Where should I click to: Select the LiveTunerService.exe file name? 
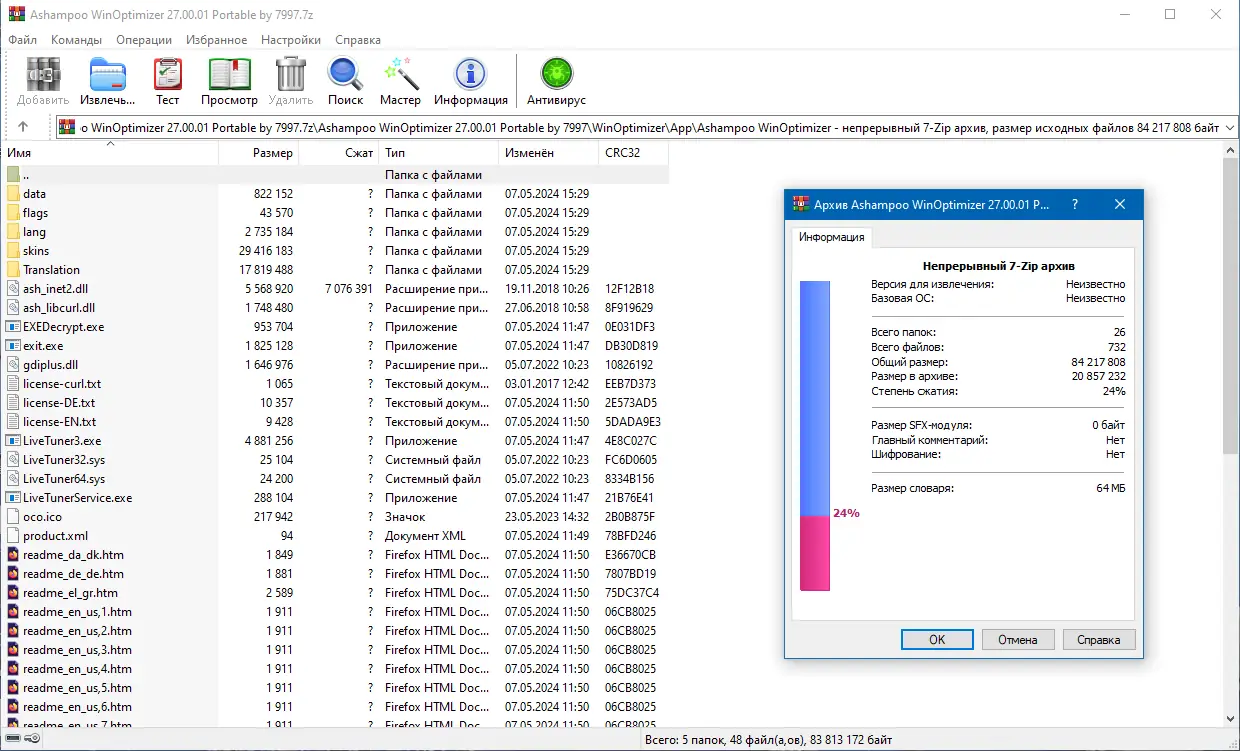tap(77, 498)
